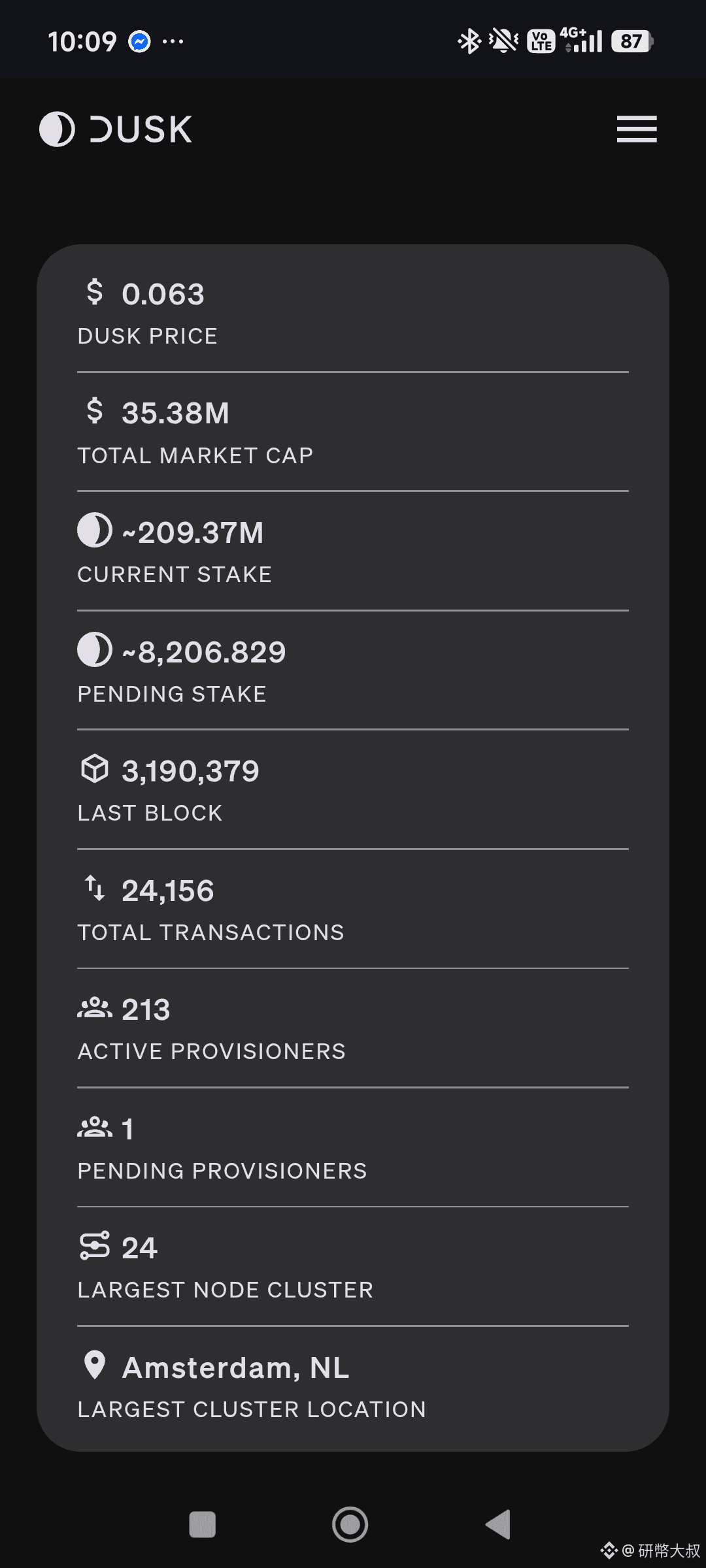Tap the Dusk coin icon for current stake
The height and width of the screenshot is (1568, 706).
95,530
